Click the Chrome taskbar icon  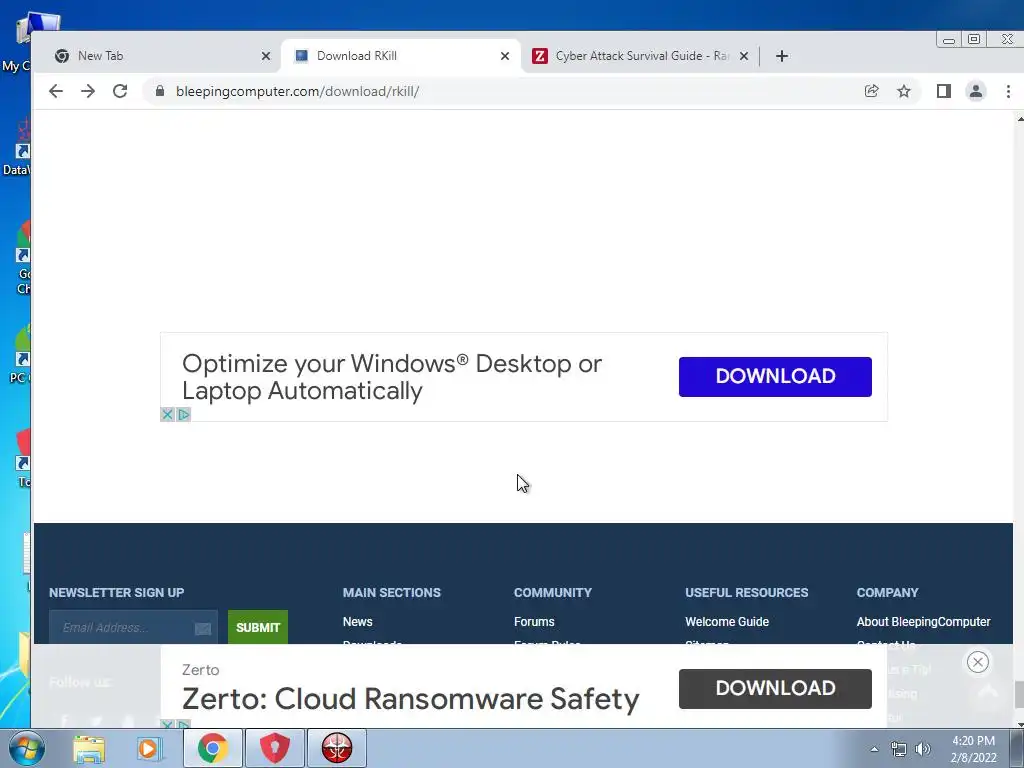pos(212,748)
